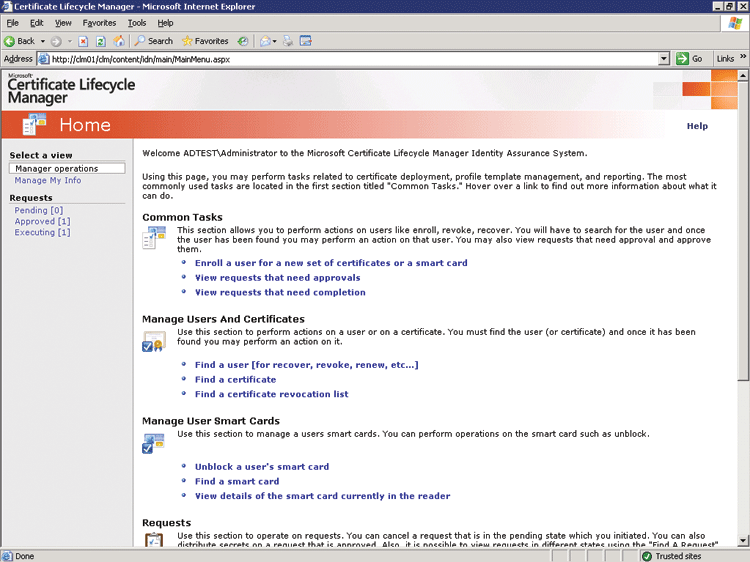Click Unblock a user's smart card
The image size is (750, 562).
click(262, 467)
